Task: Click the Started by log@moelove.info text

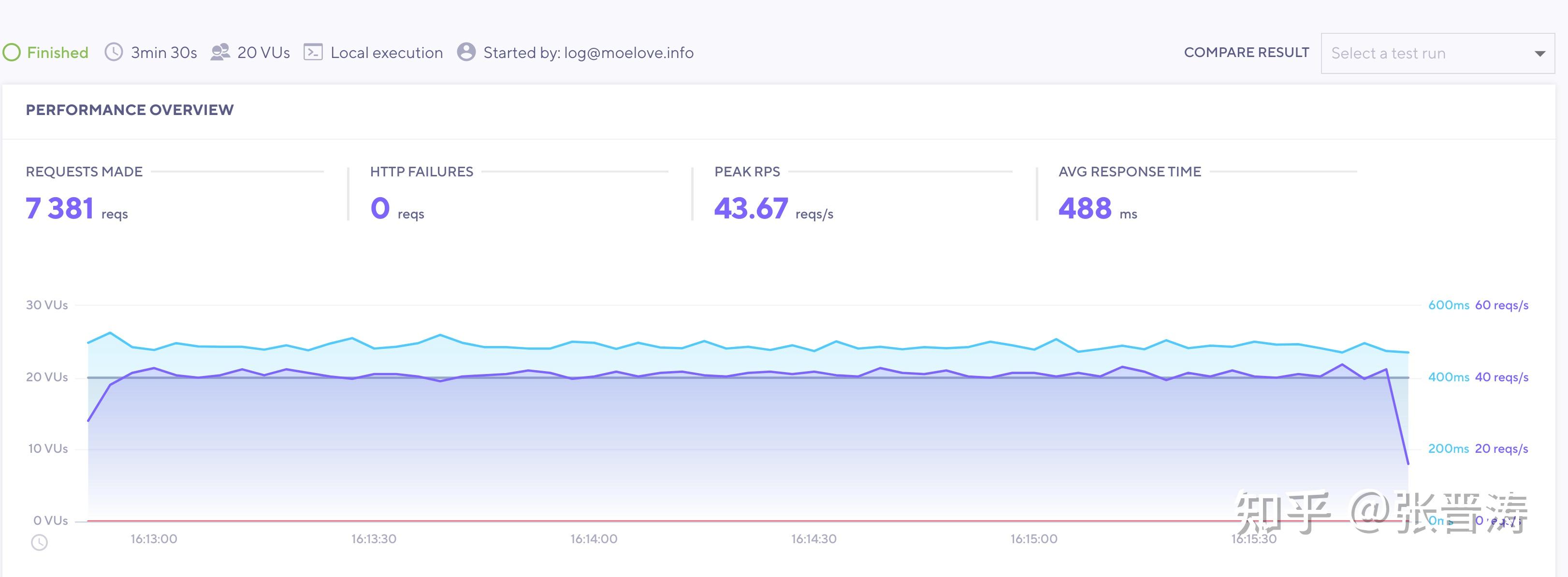Action: [x=588, y=53]
